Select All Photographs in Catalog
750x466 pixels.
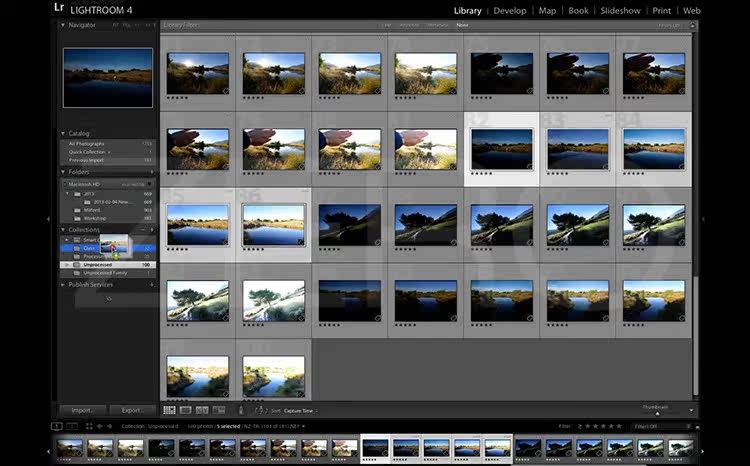pyautogui.click(x=108, y=144)
